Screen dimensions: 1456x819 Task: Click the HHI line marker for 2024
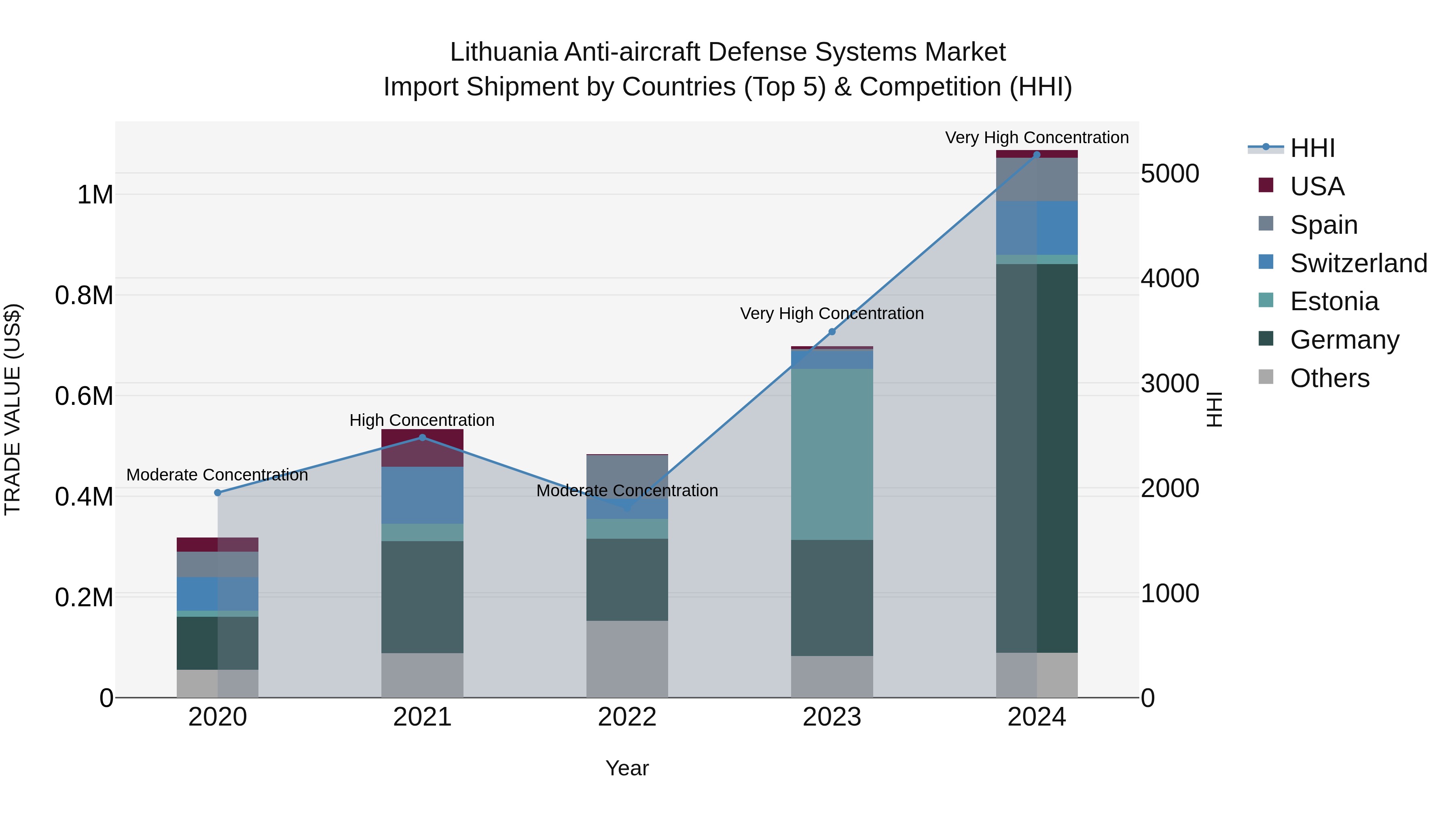point(1037,155)
